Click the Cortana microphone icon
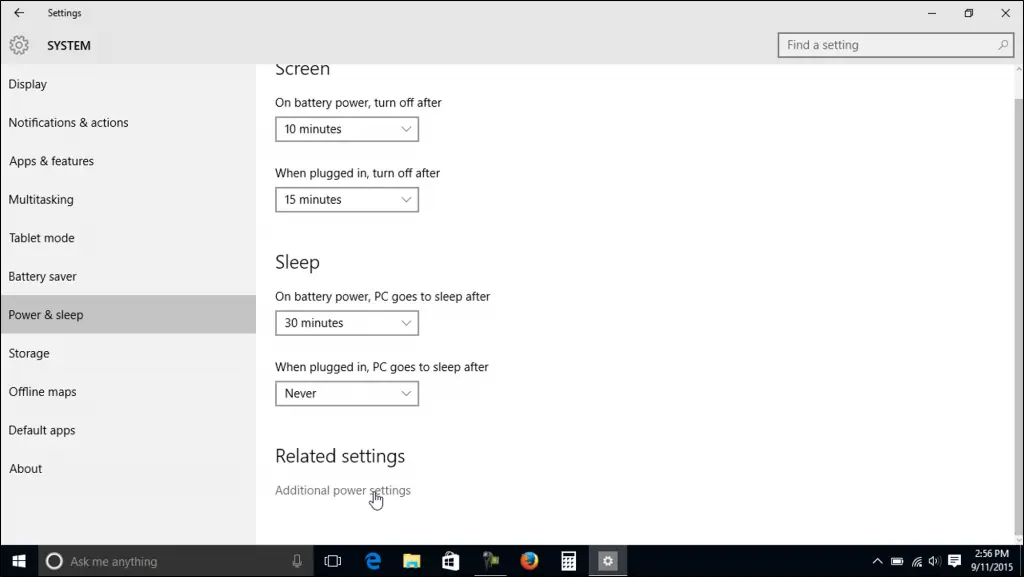The height and width of the screenshot is (577, 1024). pyautogui.click(x=297, y=561)
